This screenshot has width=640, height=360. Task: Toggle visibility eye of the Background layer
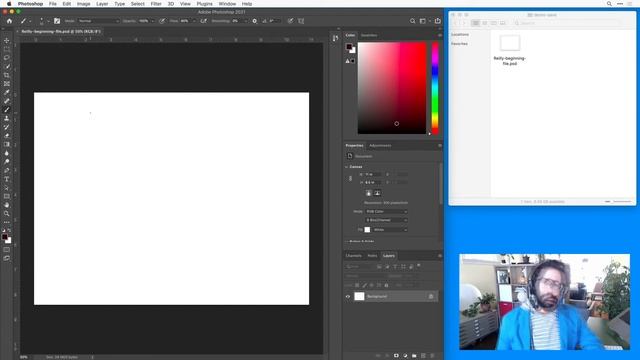pyautogui.click(x=348, y=297)
